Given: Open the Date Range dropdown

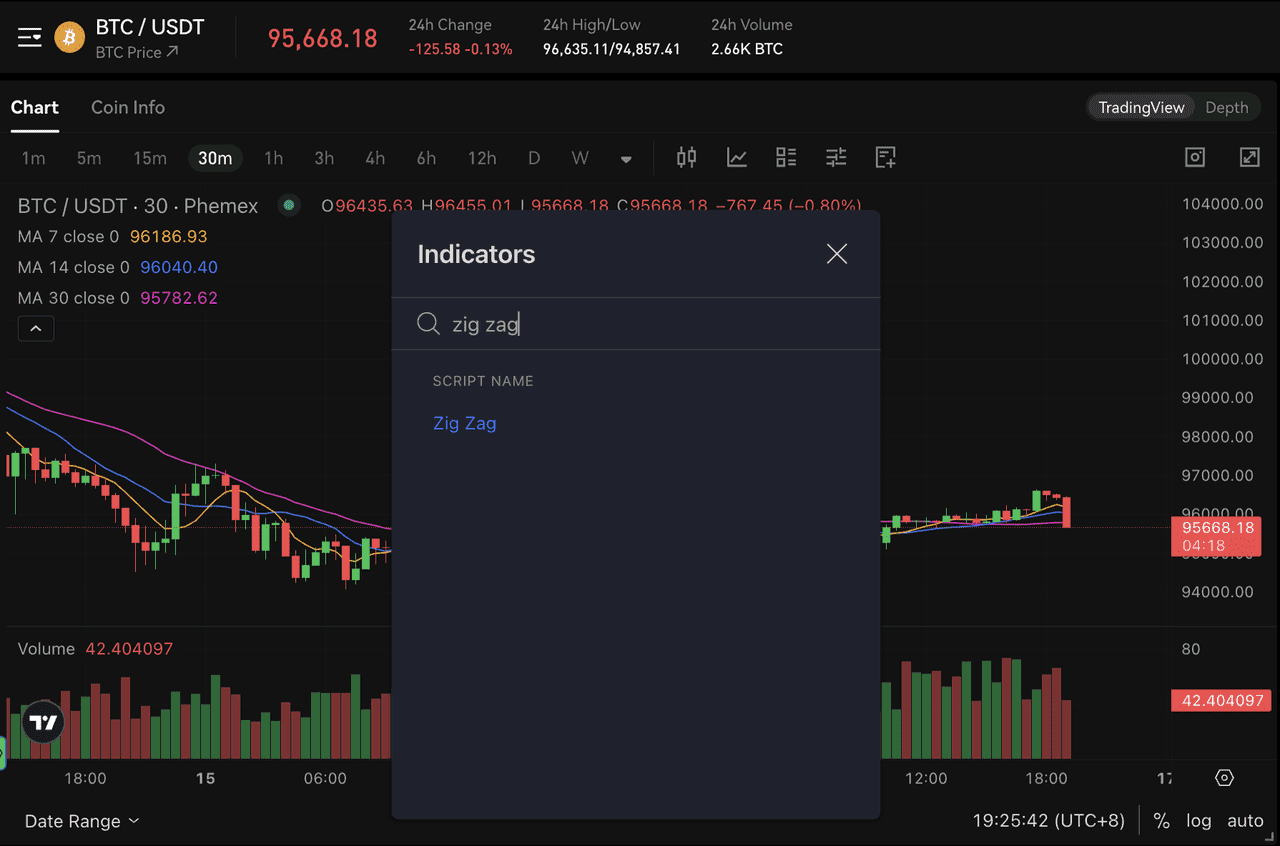Looking at the screenshot, I should point(82,821).
